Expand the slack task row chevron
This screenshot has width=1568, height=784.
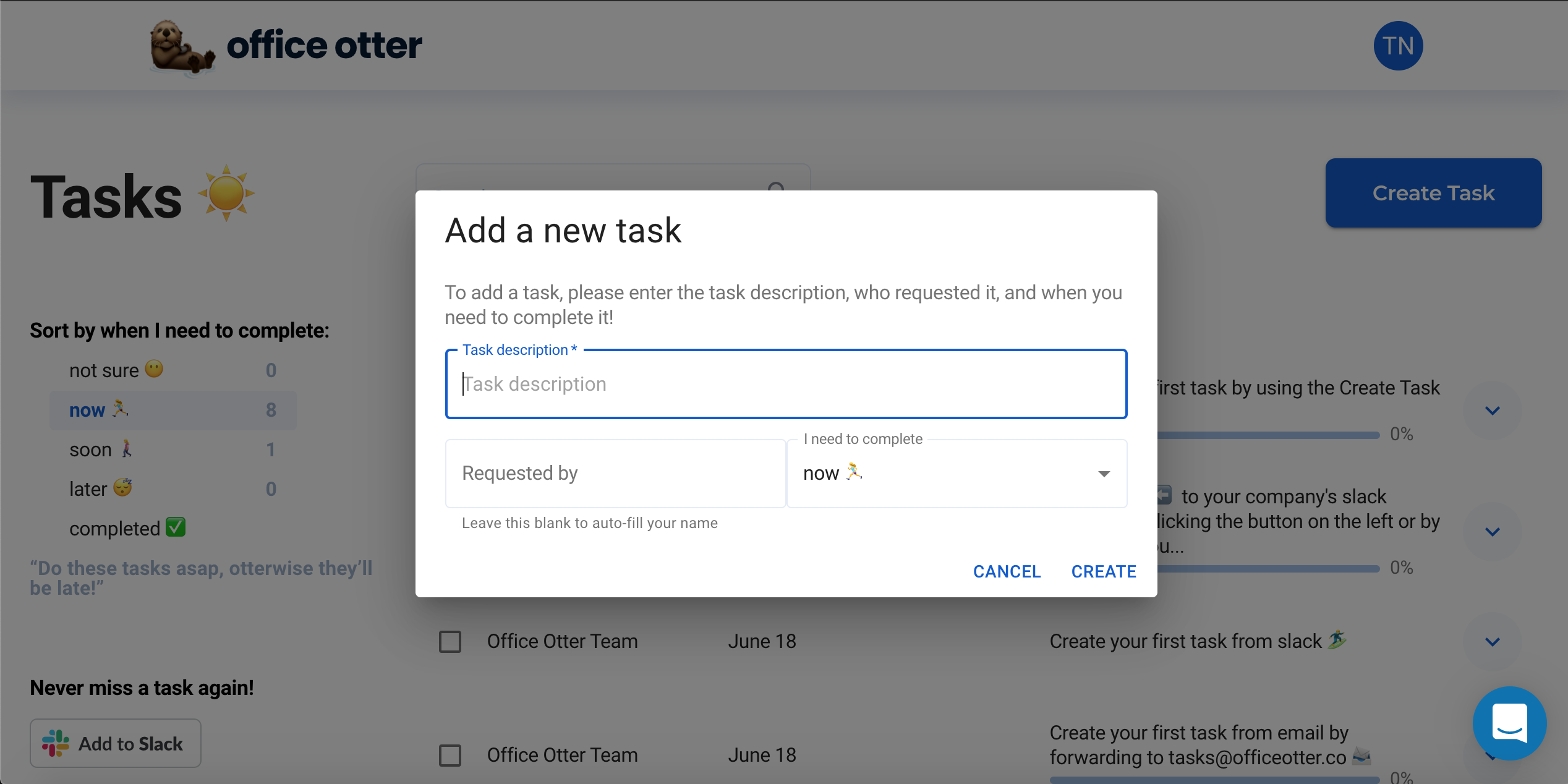[x=1492, y=642]
